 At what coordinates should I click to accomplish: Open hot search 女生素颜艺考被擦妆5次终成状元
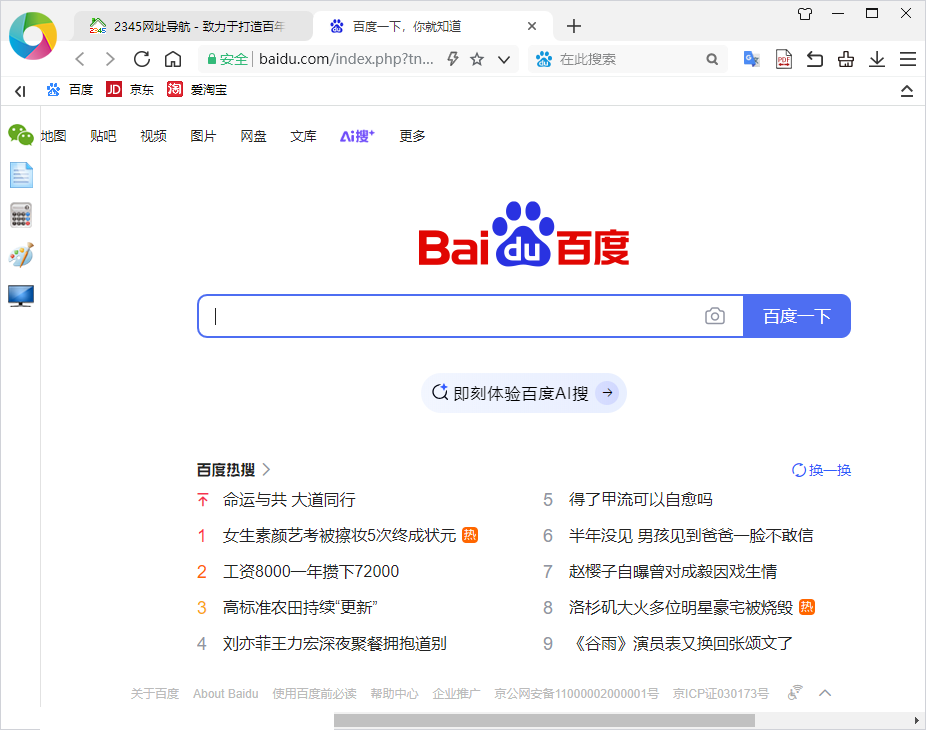tap(340, 536)
